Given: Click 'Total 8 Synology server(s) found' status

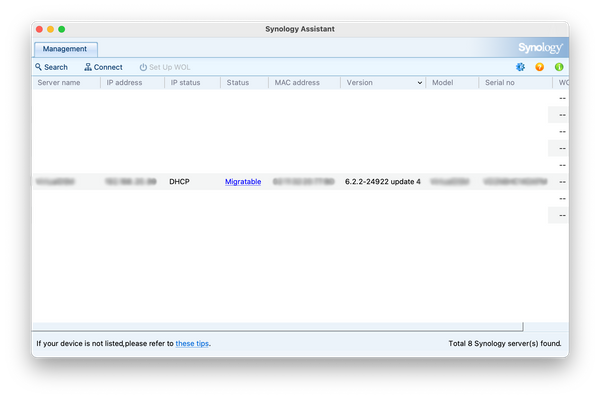Looking at the screenshot, I should [505, 344].
